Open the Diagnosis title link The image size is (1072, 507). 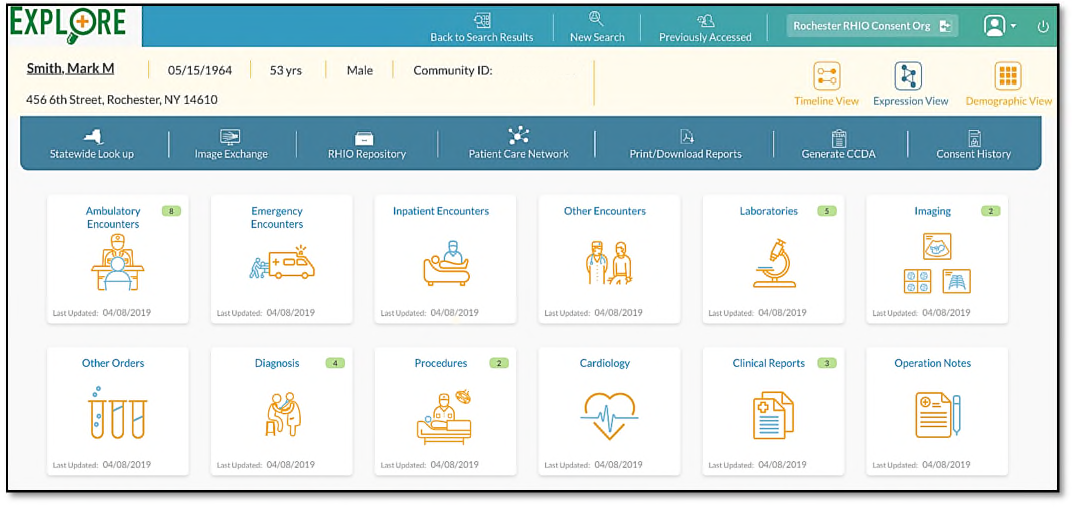[277, 364]
